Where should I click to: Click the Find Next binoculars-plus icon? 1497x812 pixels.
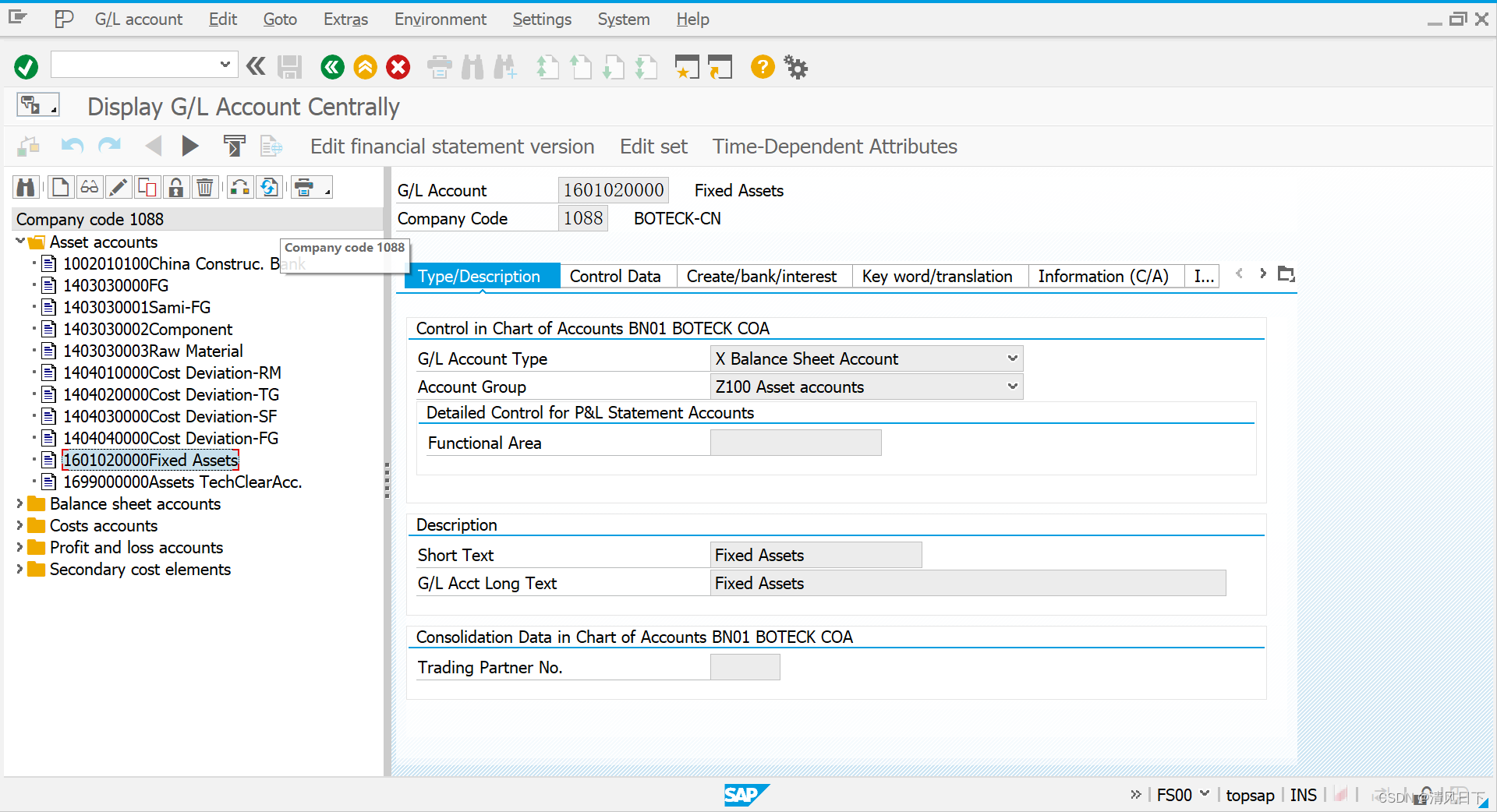click(505, 67)
